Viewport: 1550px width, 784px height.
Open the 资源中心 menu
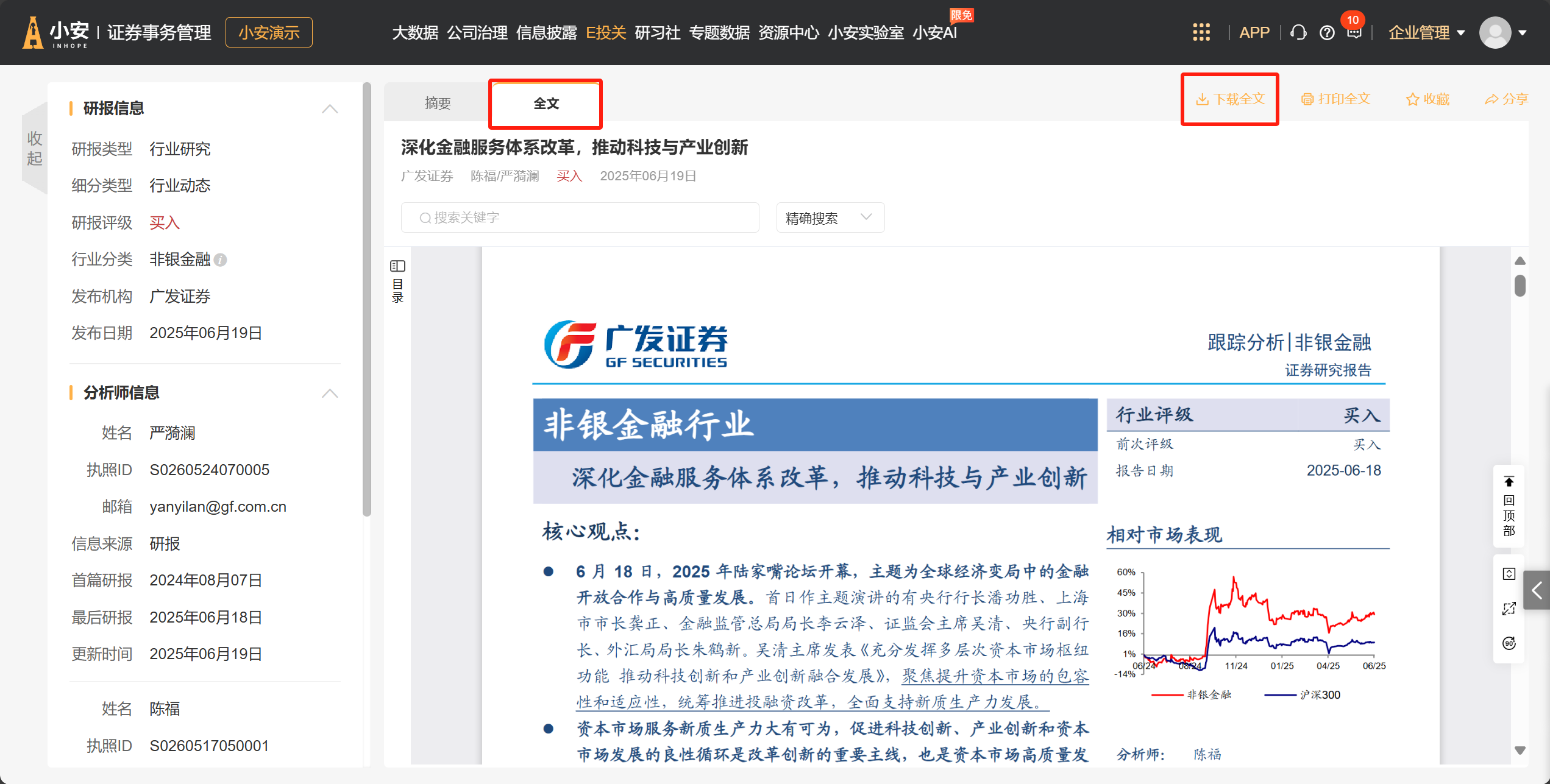[x=789, y=32]
